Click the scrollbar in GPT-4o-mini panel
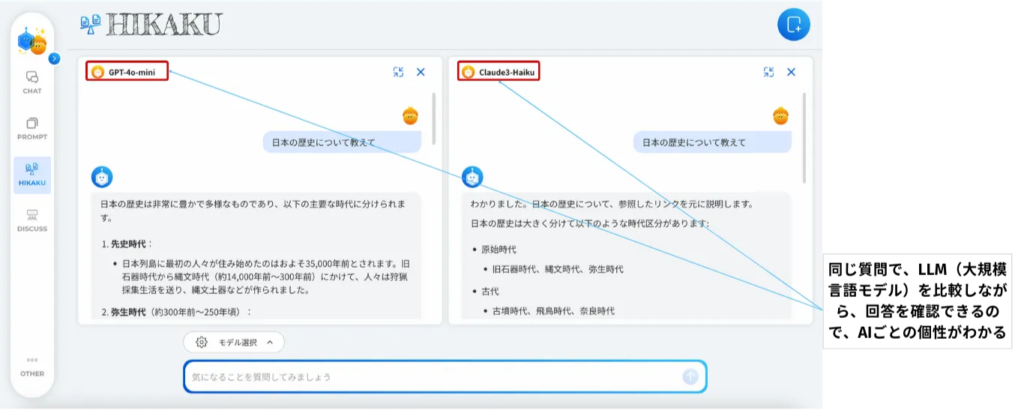 433,125
